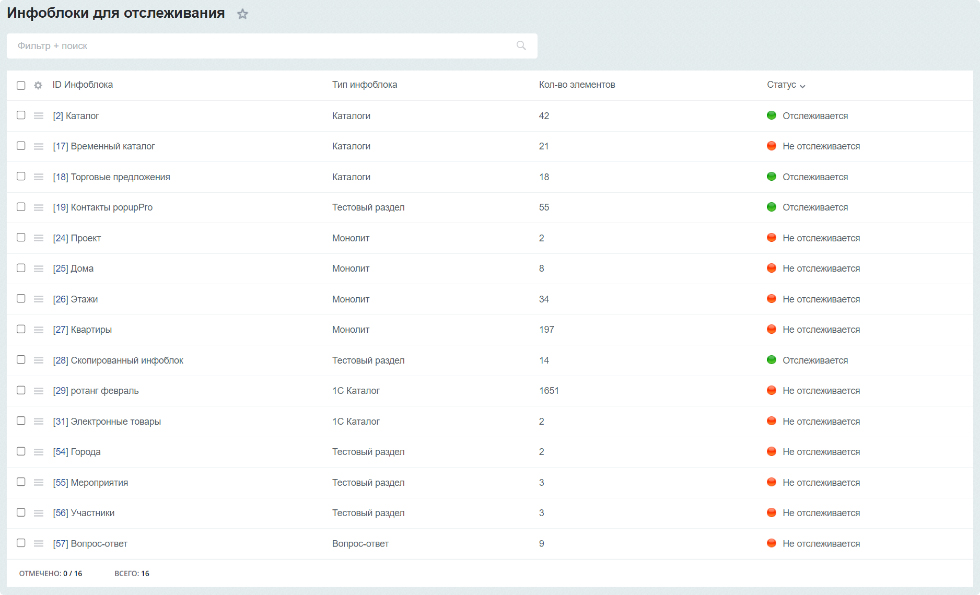This screenshot has height=595, width=980.
Task: Click the ID Инфоблока column header
Action: click(x=82, y=85)
